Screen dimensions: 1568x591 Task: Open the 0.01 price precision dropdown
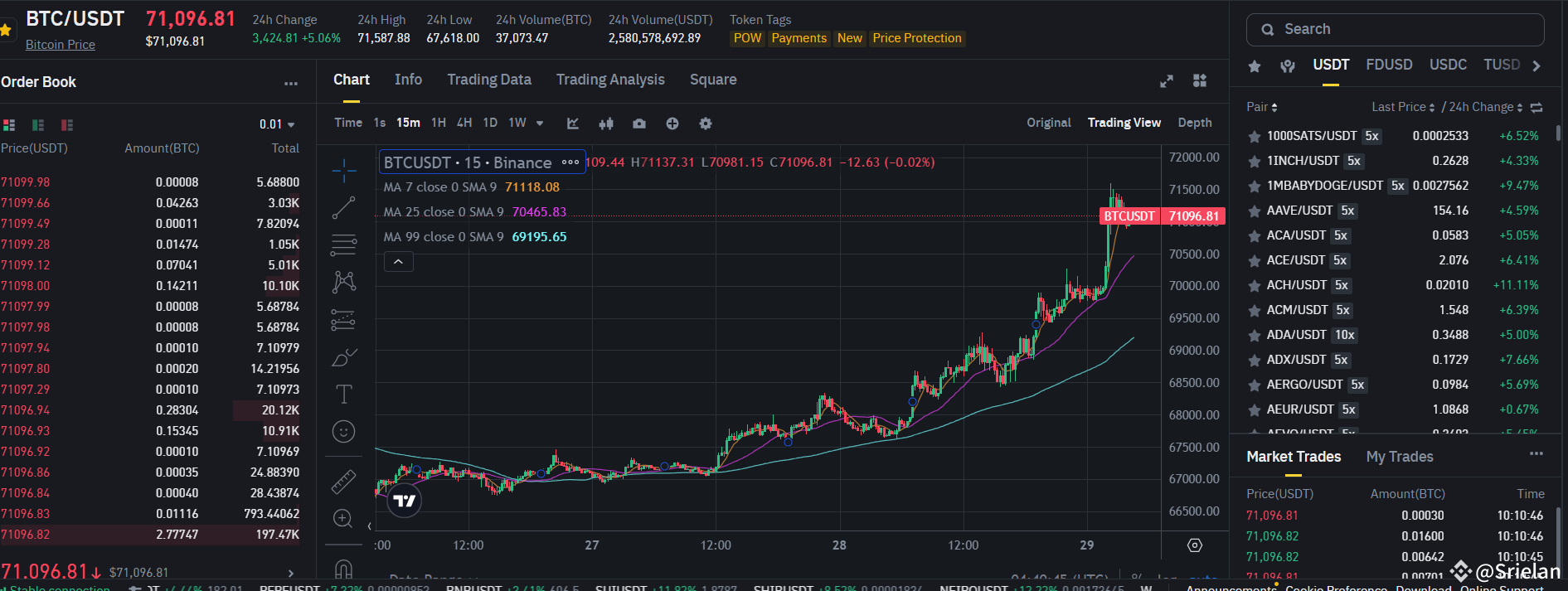277,124
